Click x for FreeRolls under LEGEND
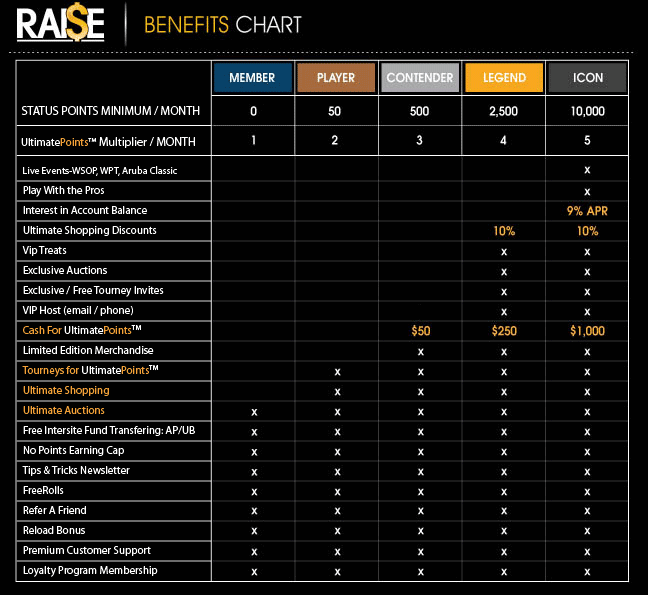Screen dimensions: 648x595 coord(504,492)
